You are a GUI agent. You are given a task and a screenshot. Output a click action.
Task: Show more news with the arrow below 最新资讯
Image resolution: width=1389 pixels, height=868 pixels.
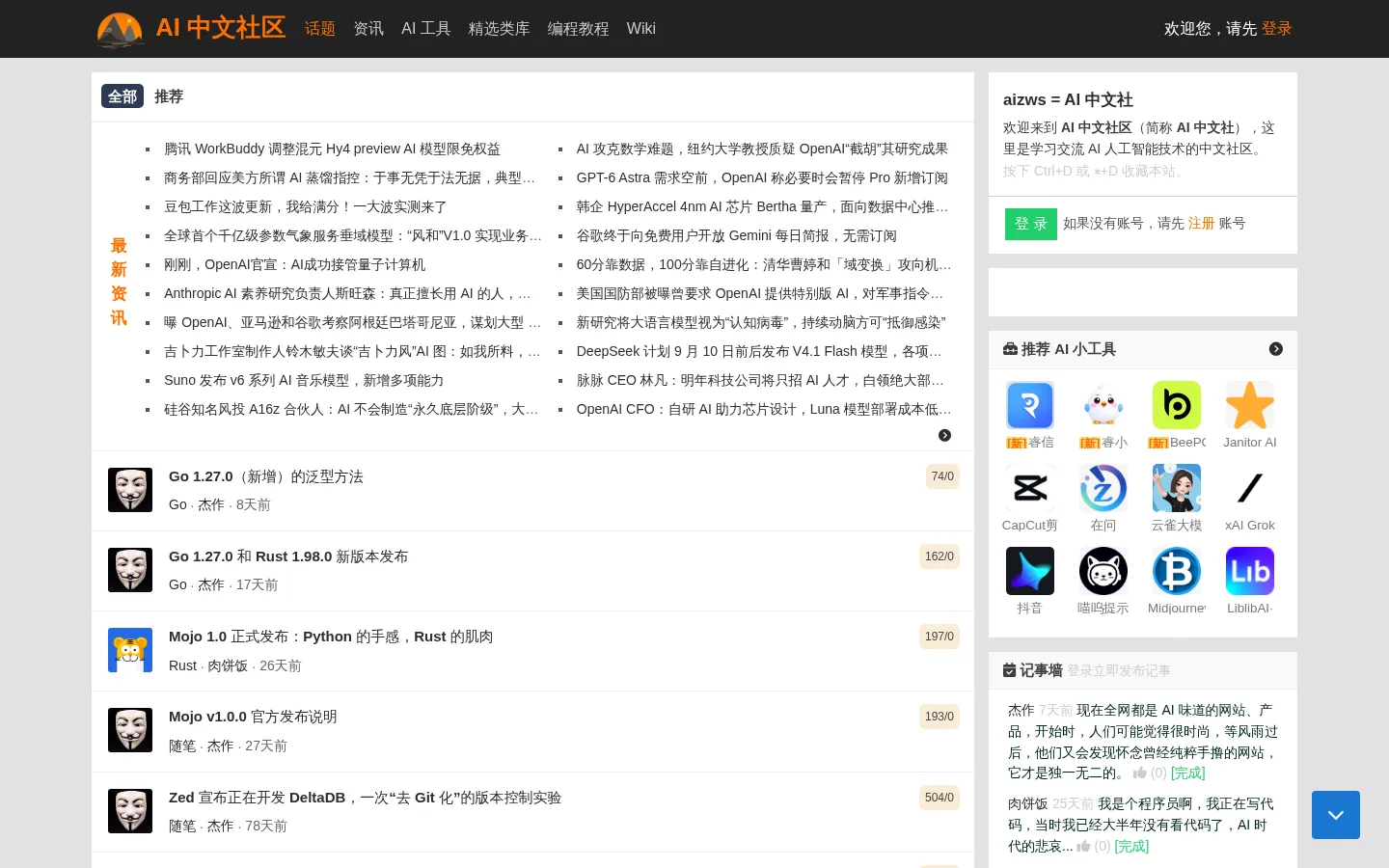pos(944,435)
